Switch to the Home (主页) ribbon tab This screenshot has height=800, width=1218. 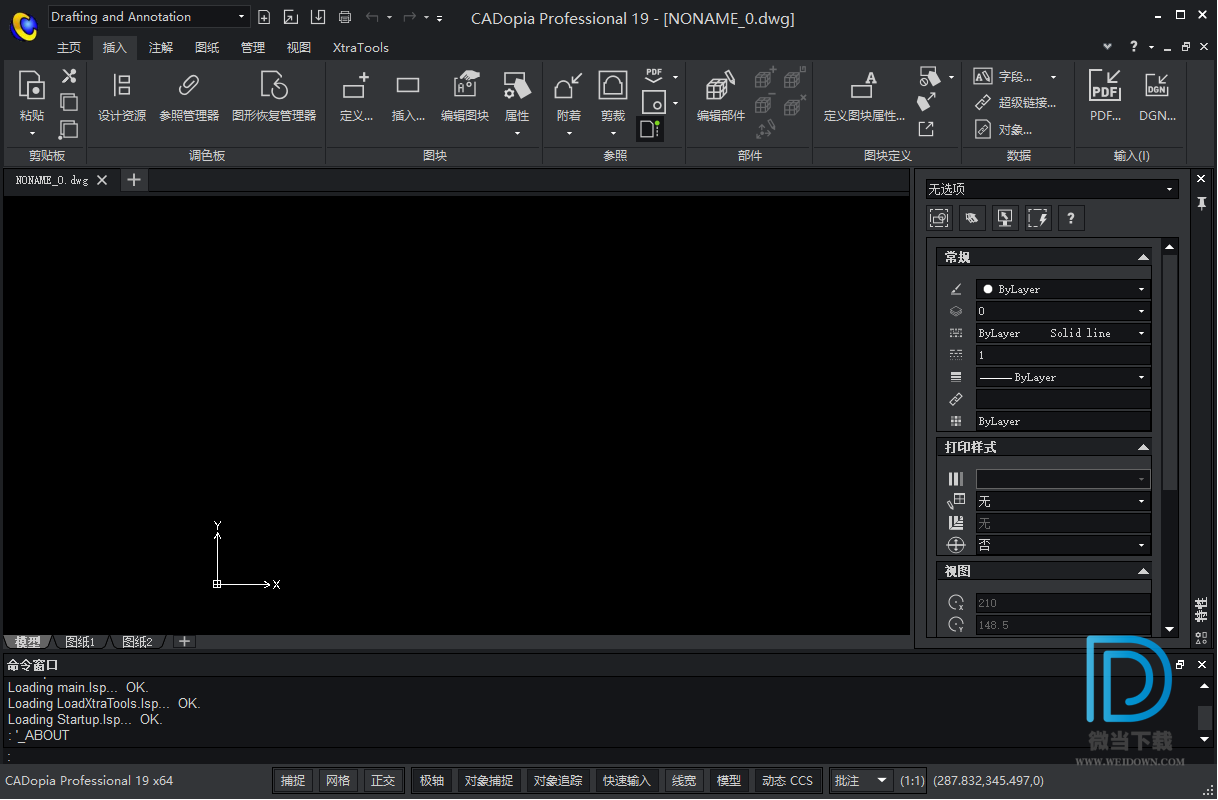69,47
